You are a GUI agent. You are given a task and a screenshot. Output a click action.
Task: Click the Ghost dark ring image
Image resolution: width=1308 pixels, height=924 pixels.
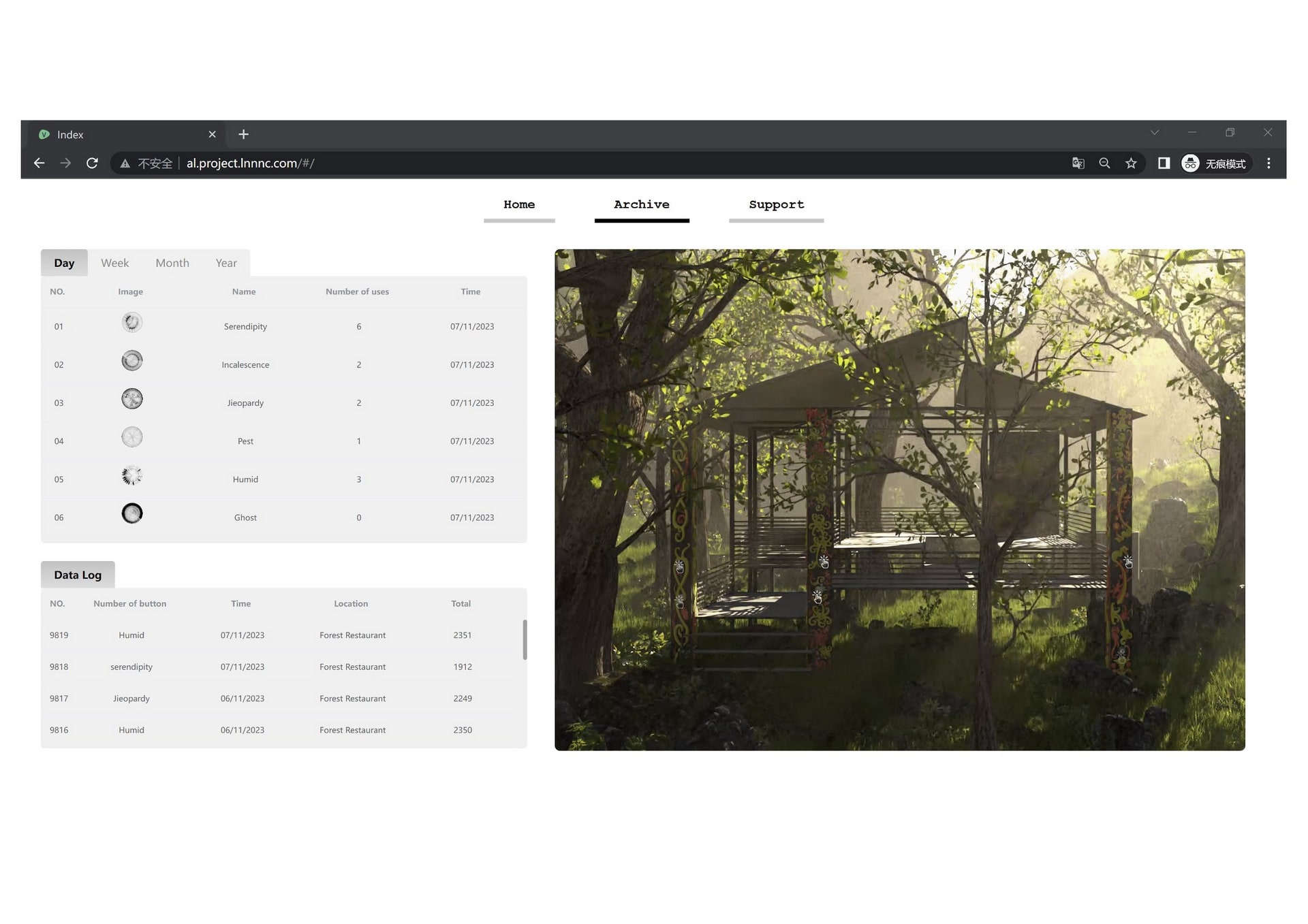[x=131, y=513]
